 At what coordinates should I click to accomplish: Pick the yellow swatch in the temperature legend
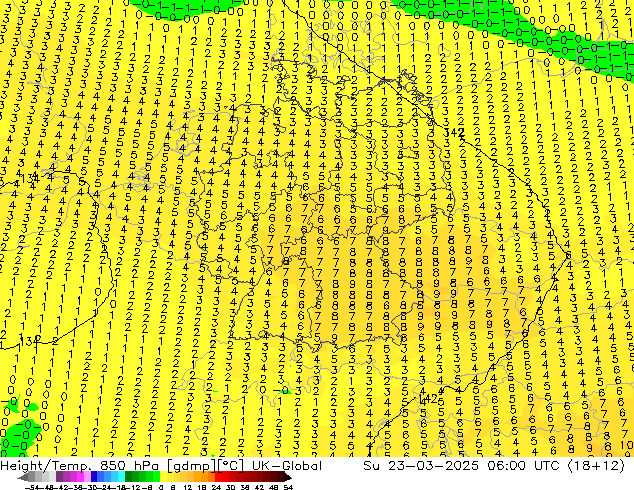[x=163, y=477]
